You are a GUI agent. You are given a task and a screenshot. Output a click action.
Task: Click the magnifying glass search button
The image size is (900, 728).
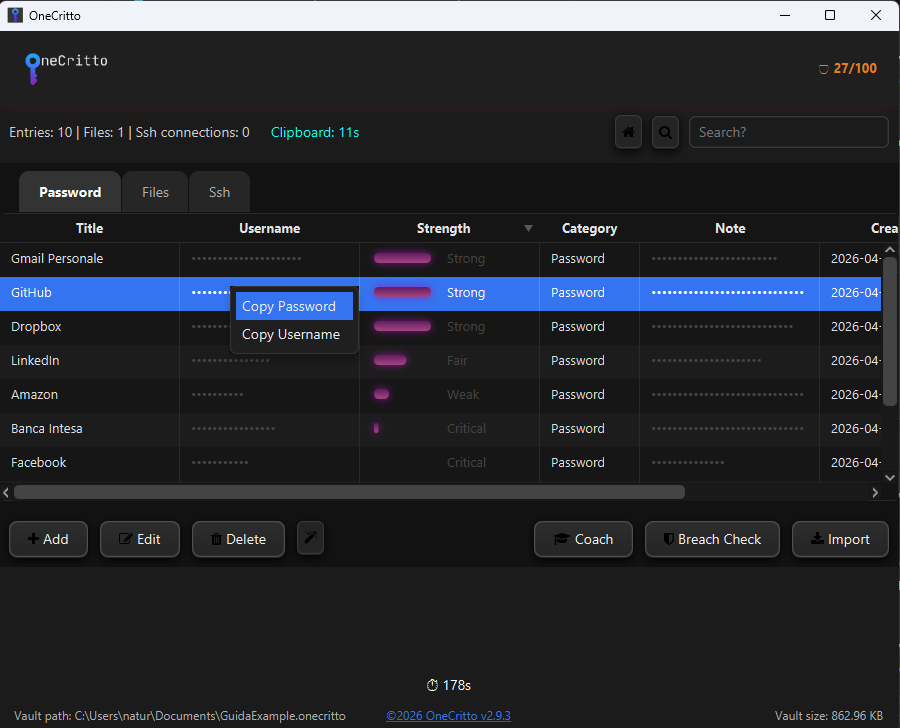click(665, 132)
